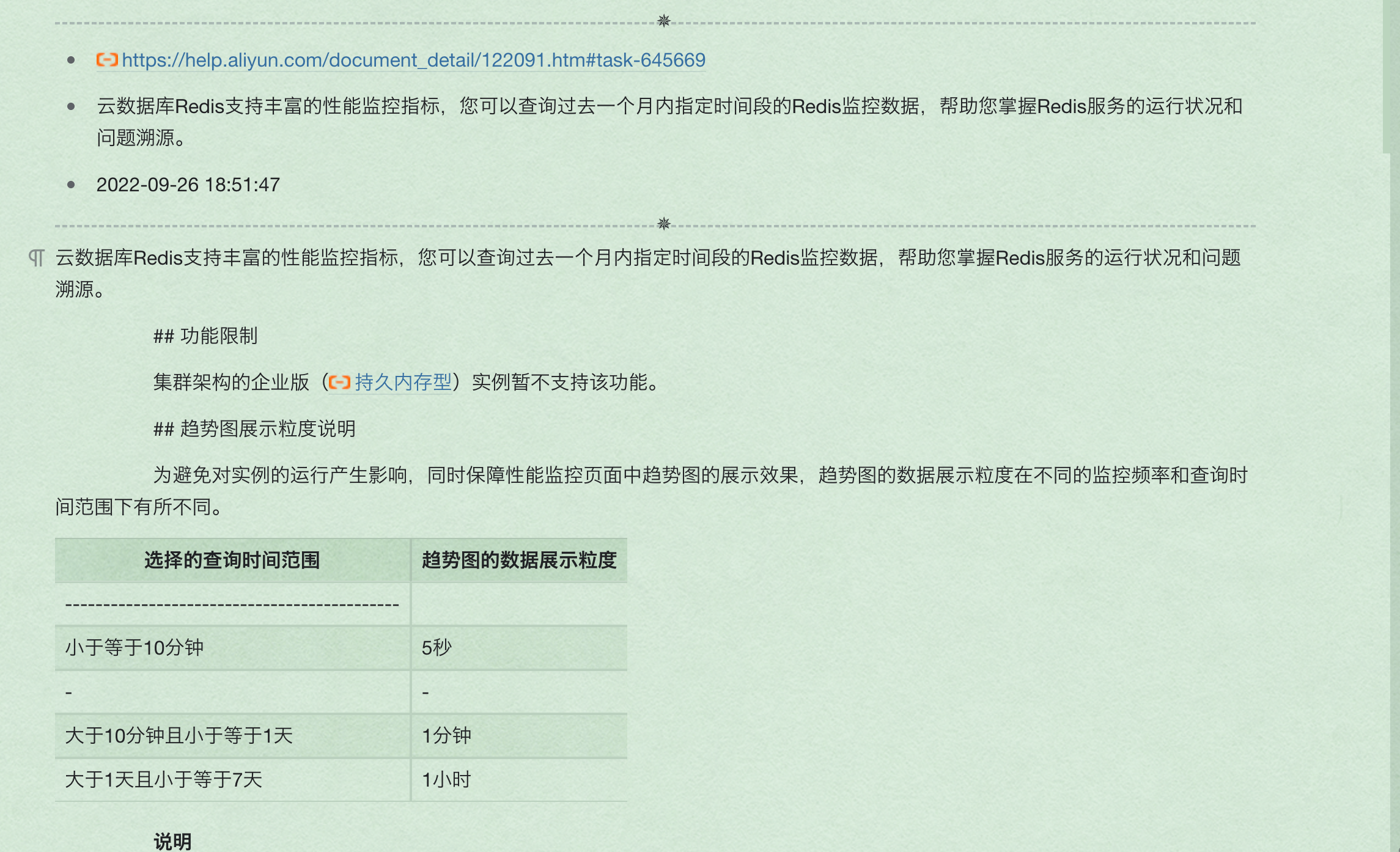Click the ## 功能限制 heading text

[205, 336]
